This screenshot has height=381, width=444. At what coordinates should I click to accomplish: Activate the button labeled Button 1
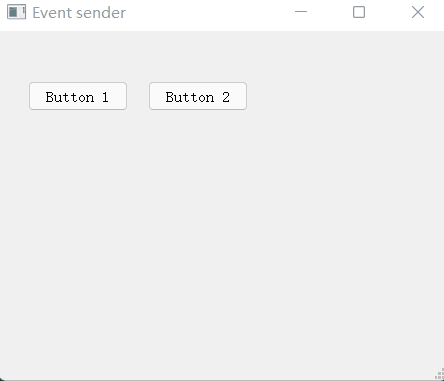point(78,96)
